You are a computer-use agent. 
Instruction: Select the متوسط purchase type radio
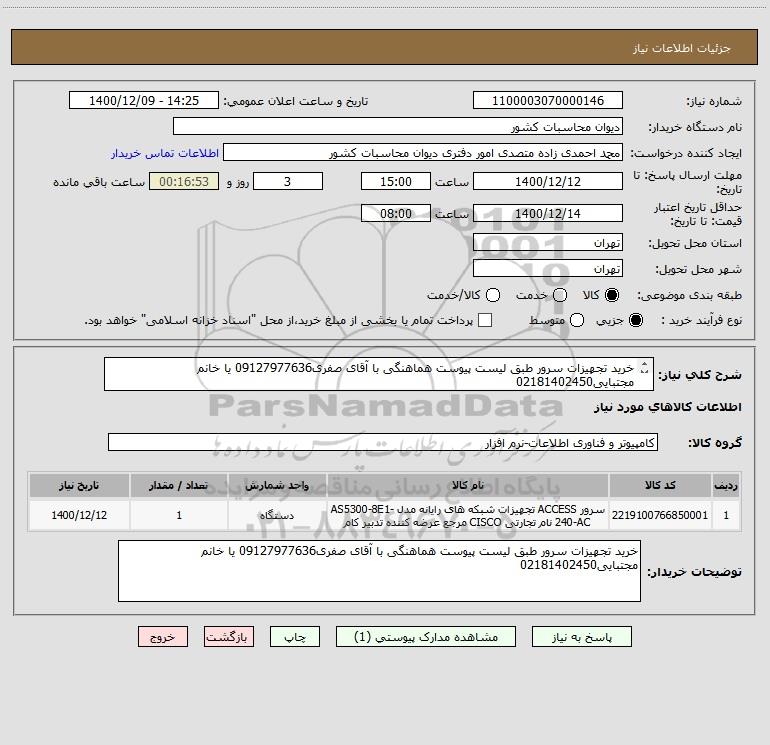coord(577,320)
